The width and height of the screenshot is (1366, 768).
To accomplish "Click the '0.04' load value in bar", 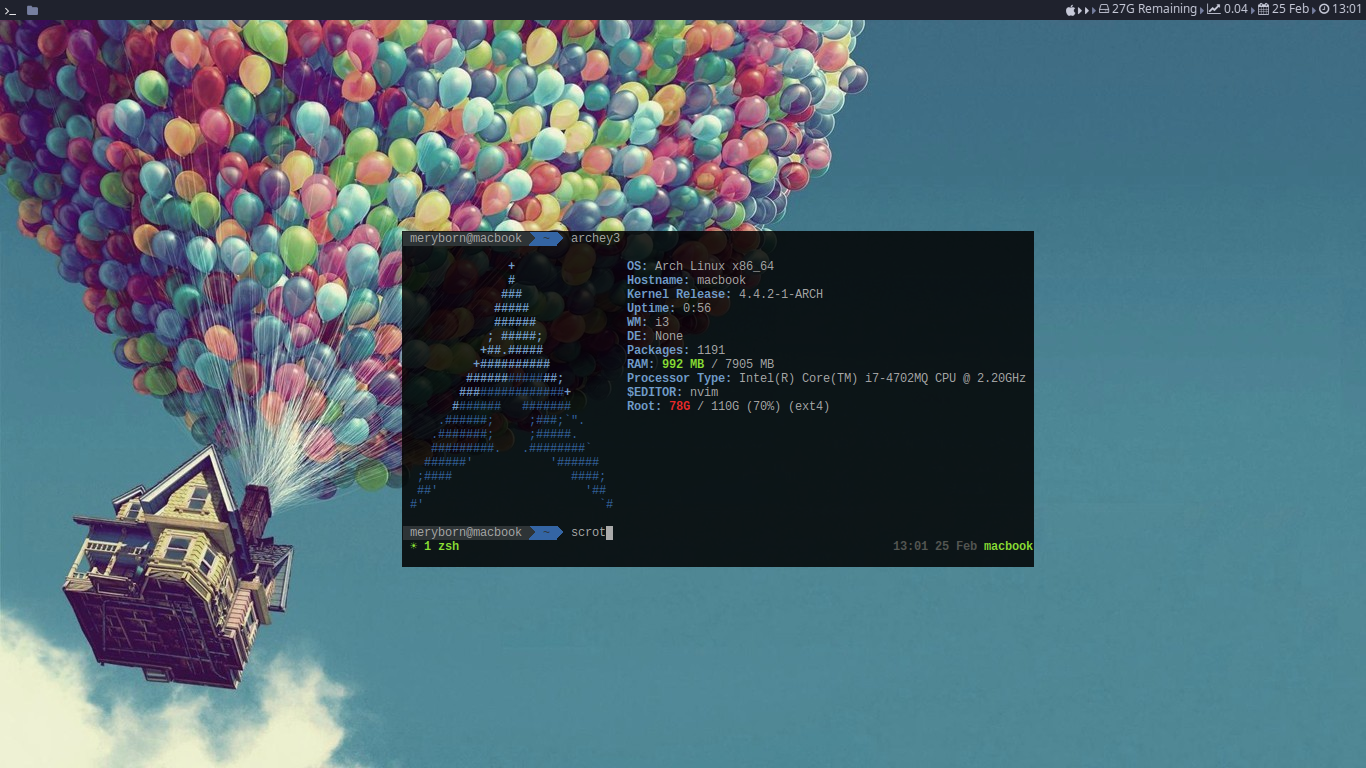I will coord(1236,9).
